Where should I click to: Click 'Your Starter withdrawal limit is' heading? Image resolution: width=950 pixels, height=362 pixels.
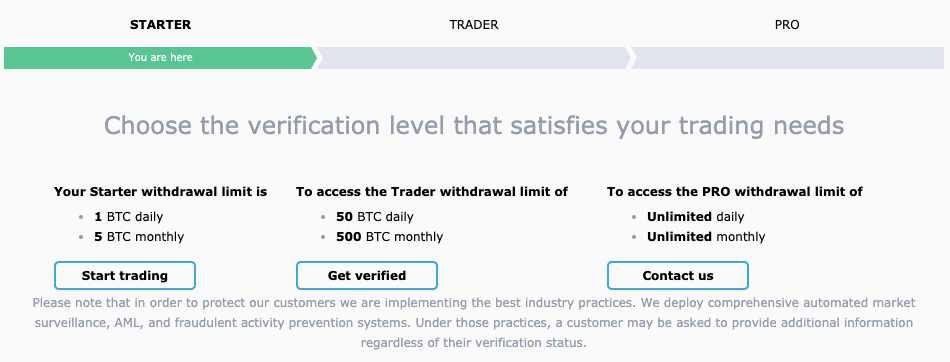click(161, 192)
